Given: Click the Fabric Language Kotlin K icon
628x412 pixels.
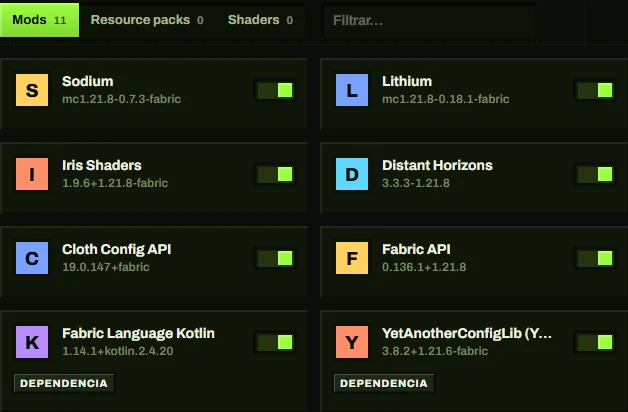Looking at the screenshot, I should tap(32, 342).
